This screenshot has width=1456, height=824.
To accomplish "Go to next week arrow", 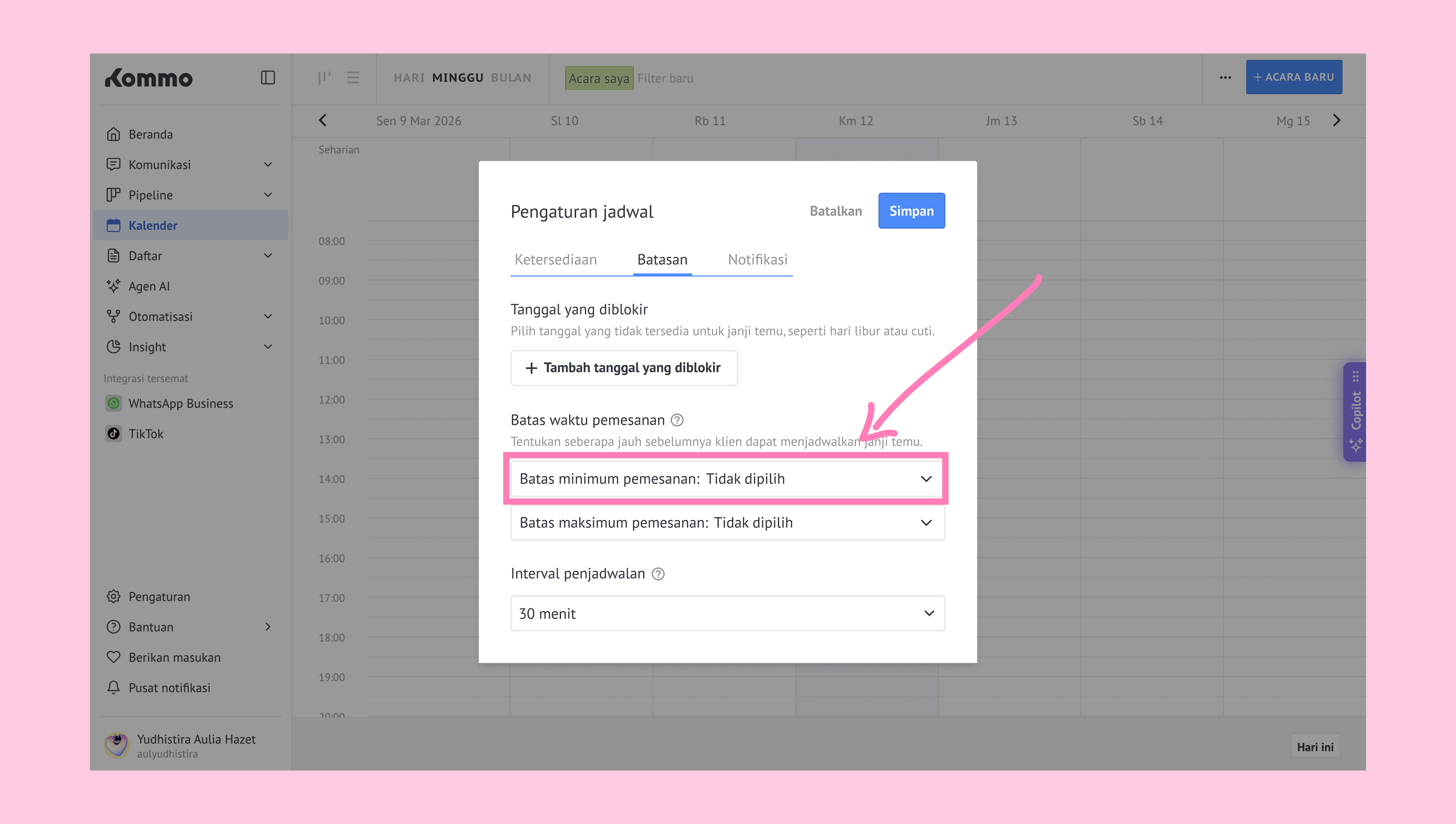I will (x=1337, y=120).
